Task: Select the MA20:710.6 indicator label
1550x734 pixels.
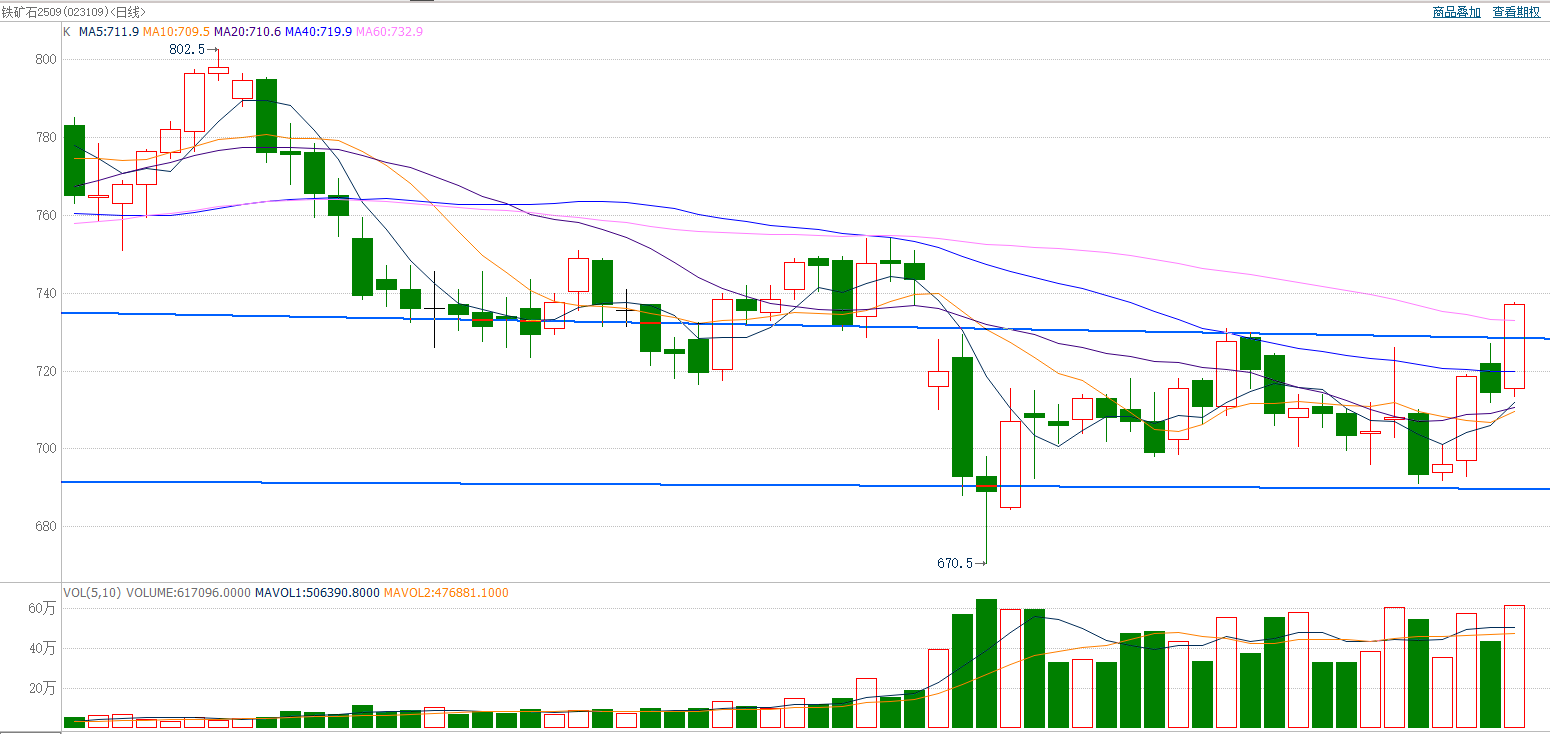Action: [x=247, y=32]
